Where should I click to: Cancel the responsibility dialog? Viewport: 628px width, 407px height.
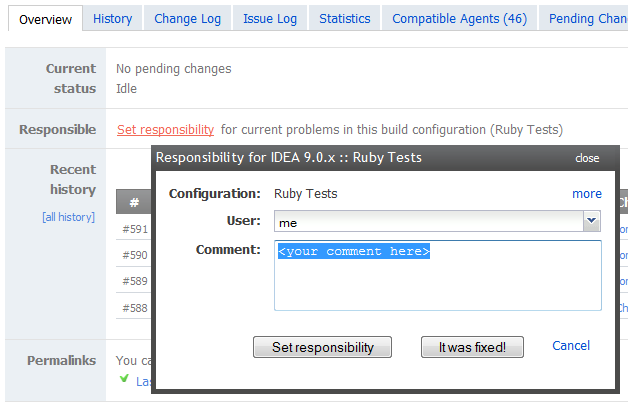[571, 346]
